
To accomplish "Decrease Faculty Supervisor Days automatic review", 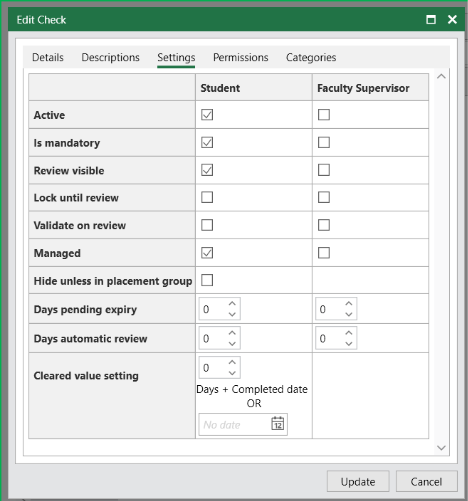I will pyautogui.click(x=349, y=343).
